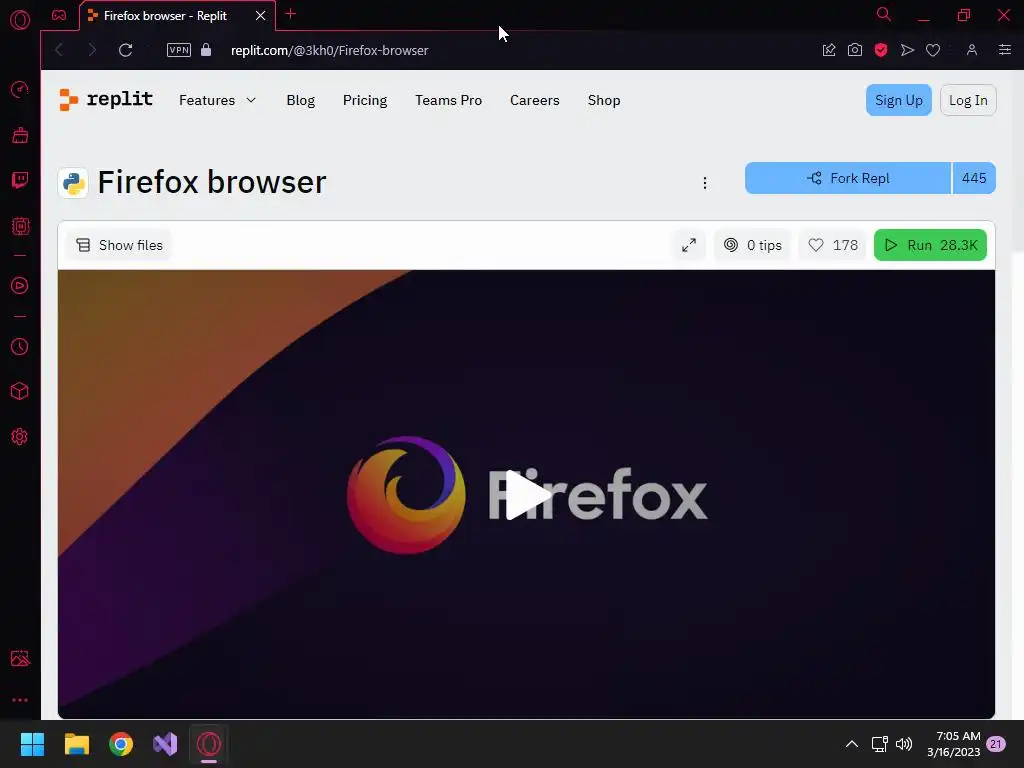Viewport: 1024px width, 768px height.
Task: Open the Pricing menu link
Action: 365,101
